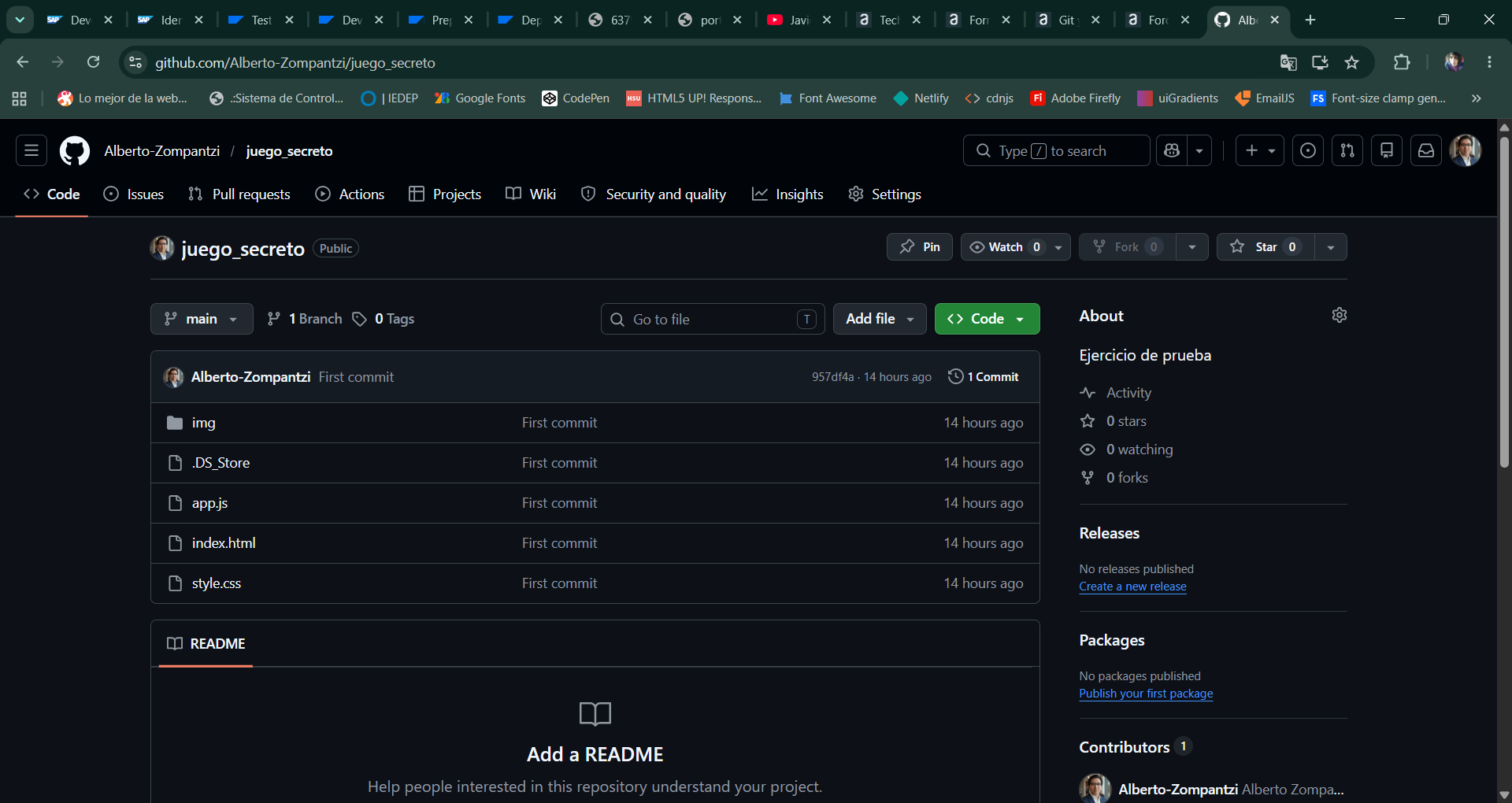
Task: Open the About section settings gear
Action: tap(1339, 315)
